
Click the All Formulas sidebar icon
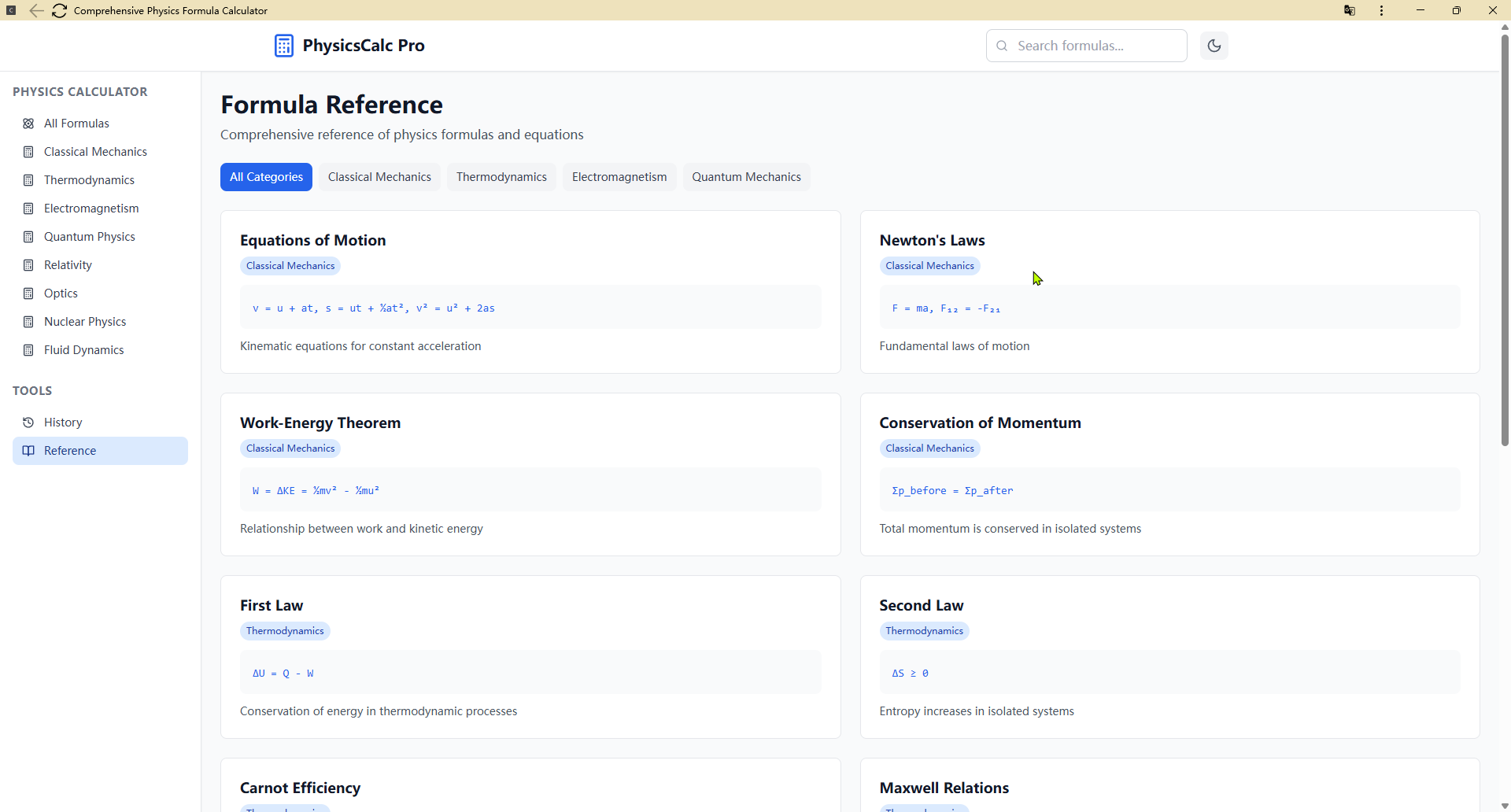pos(28,124)
